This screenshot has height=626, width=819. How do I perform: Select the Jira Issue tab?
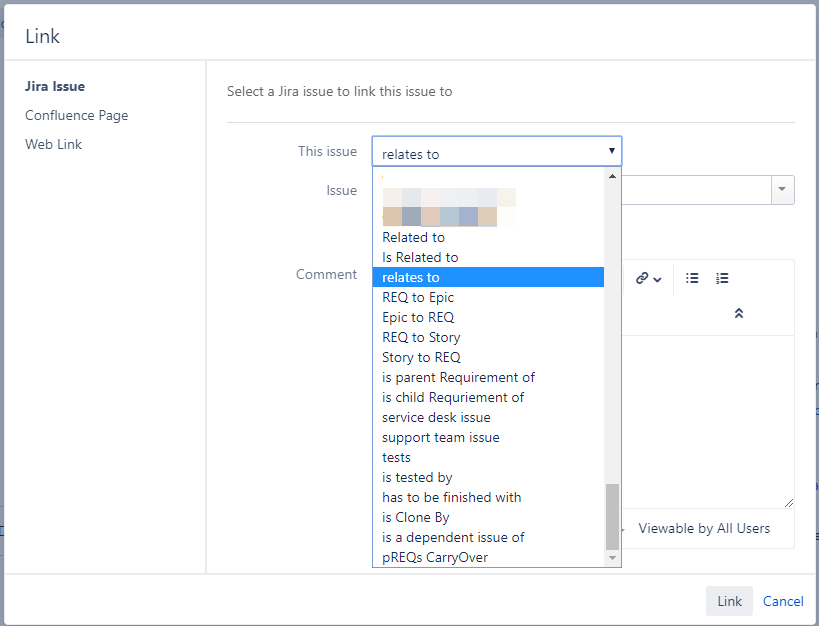coord(55,86)
